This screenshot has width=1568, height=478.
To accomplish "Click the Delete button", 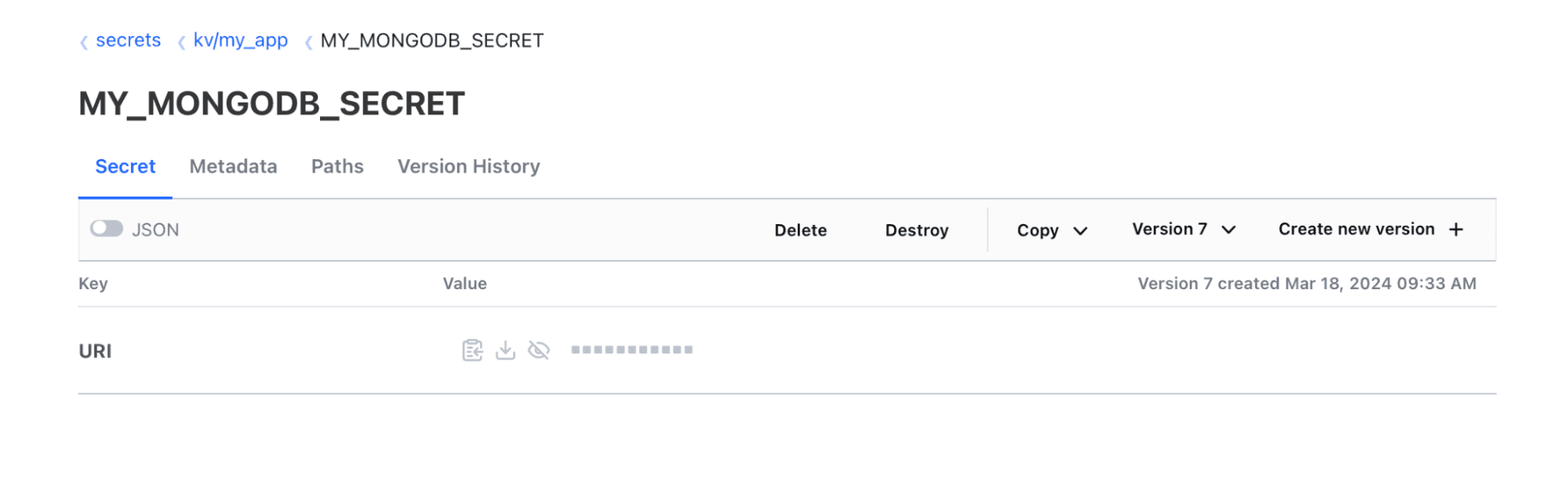I will (x=800, y=230).
